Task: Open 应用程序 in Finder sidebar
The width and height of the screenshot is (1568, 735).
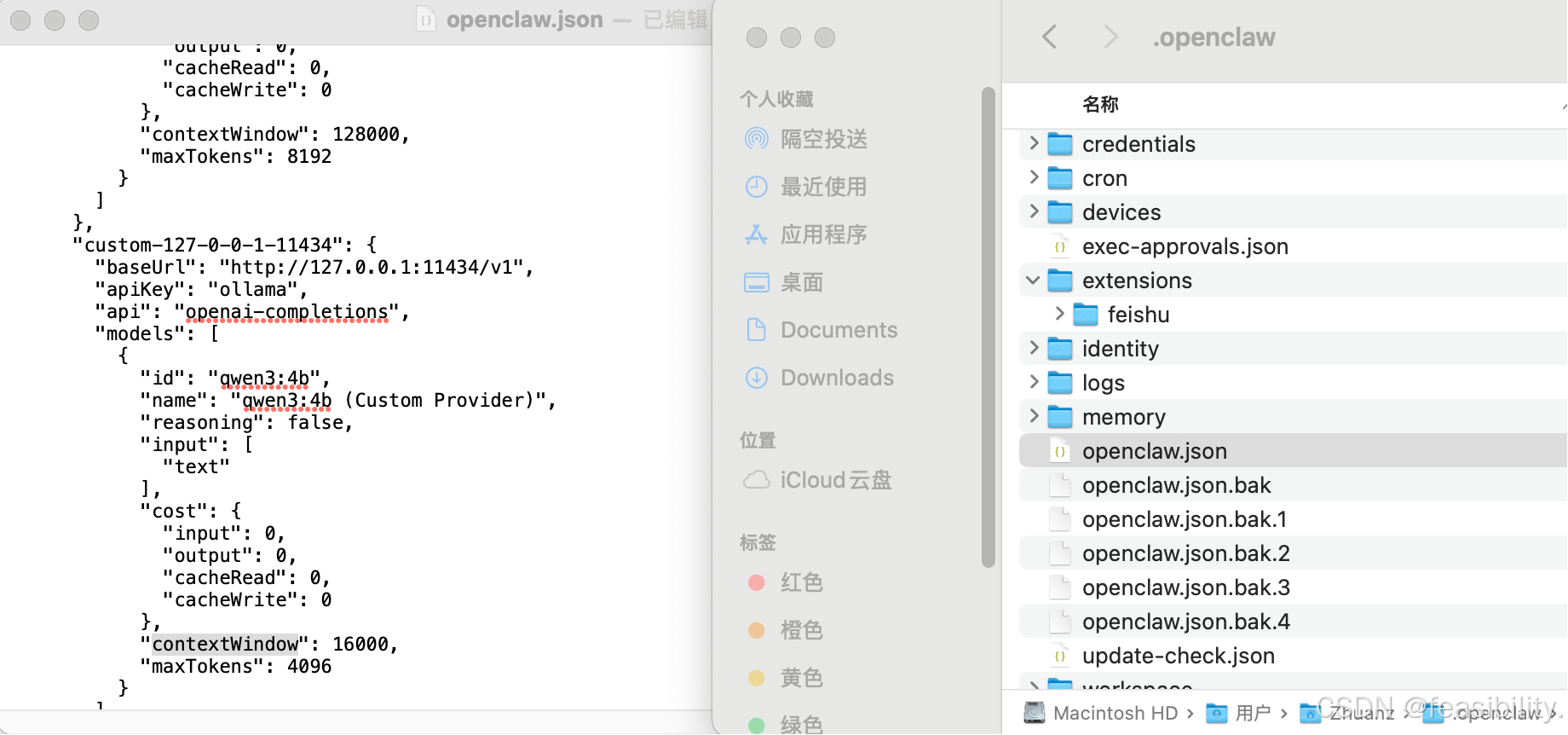Action: (824, 234)
